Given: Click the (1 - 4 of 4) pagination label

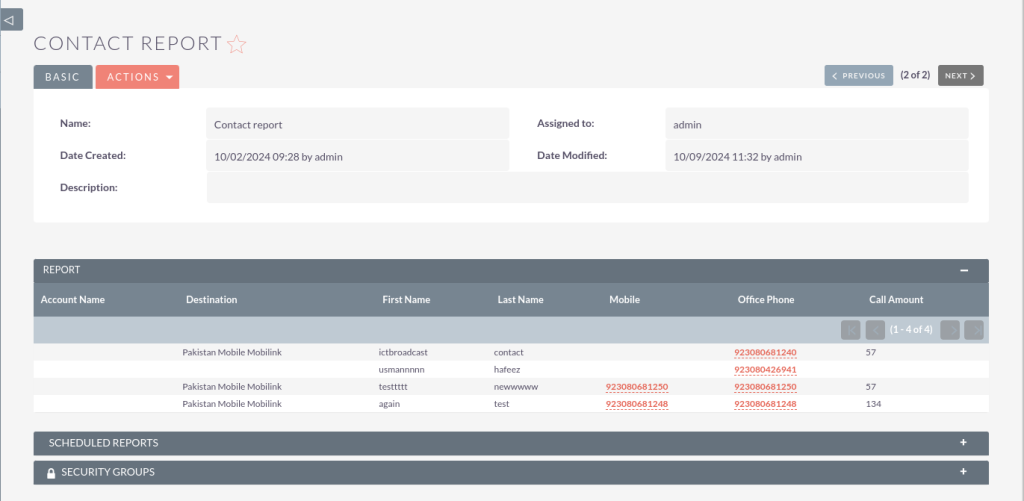Looking at the screenshot, I should pos(911,330).
